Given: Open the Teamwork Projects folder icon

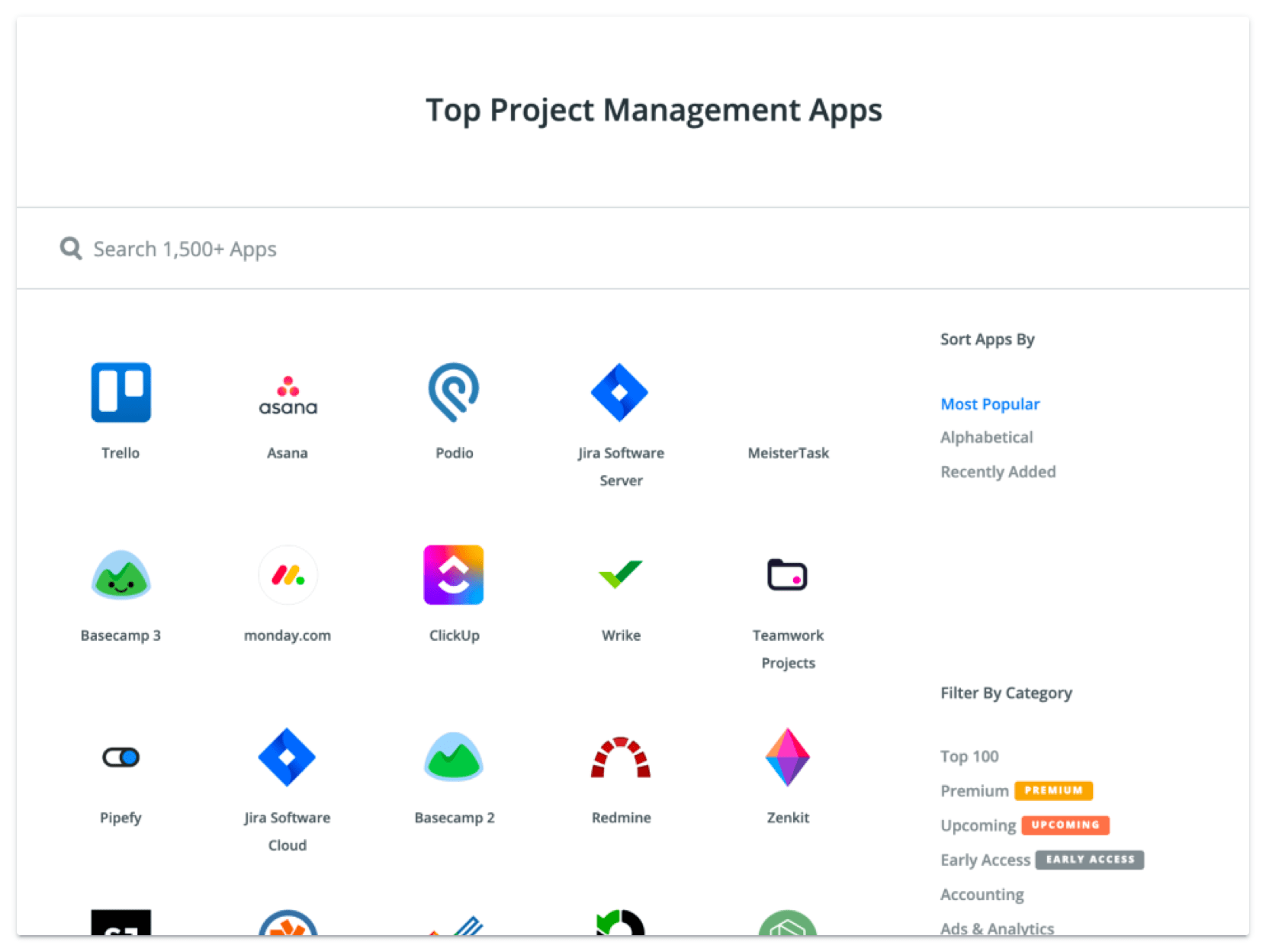Looking at the screenshot, I should [x=787, y=574].
